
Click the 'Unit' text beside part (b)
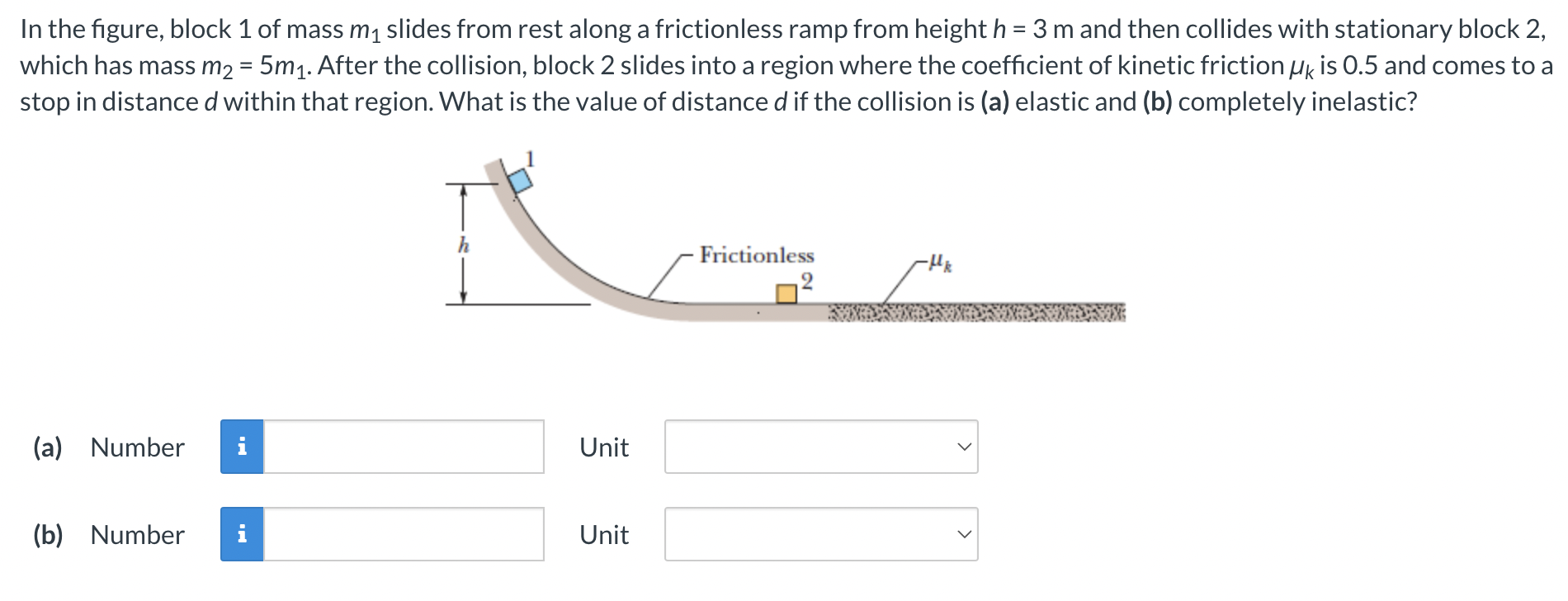(x=603, y=535)
